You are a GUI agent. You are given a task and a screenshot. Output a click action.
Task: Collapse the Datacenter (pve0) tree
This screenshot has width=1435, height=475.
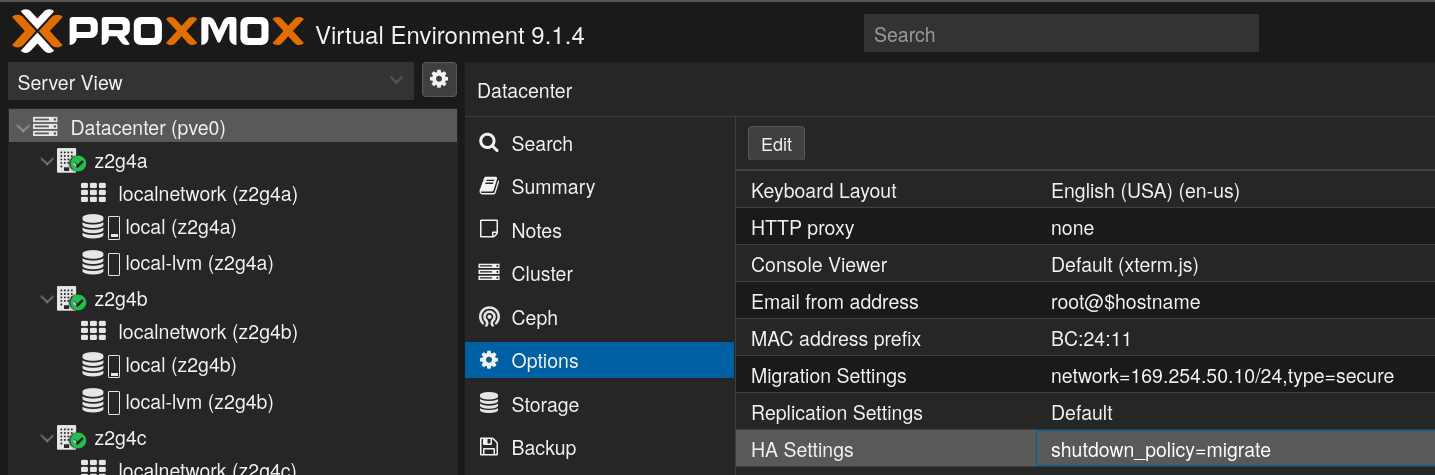(x=21, y=128)
